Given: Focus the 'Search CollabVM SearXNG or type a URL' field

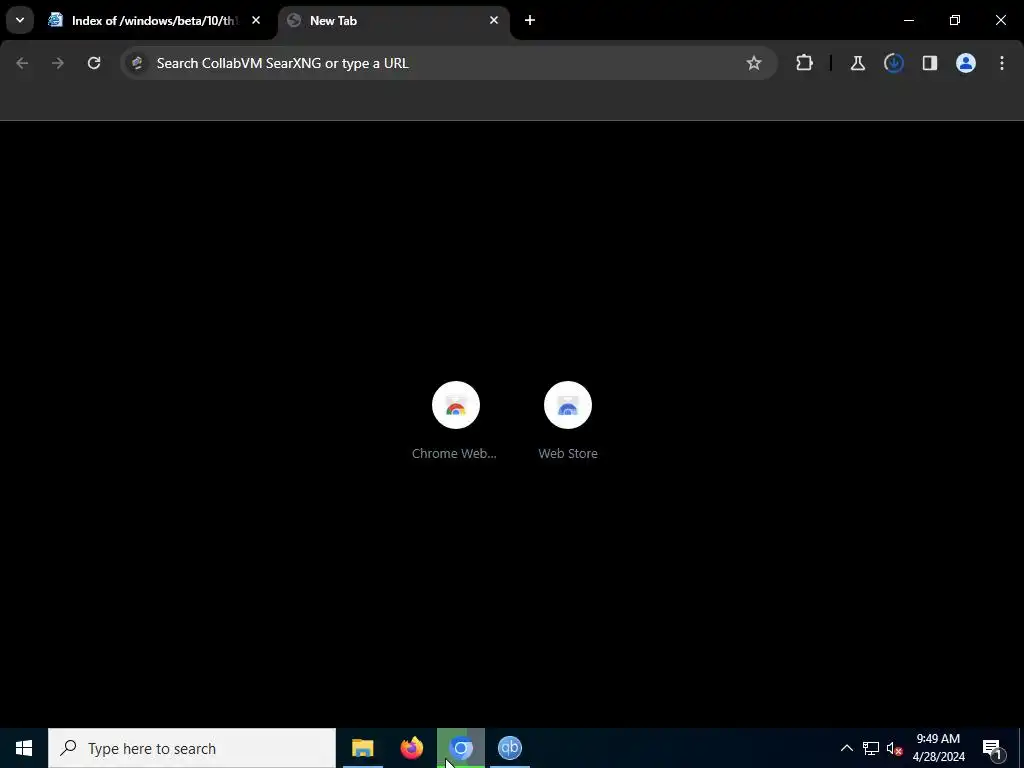Looking at the screenshot, I should [x=448, y=63].
